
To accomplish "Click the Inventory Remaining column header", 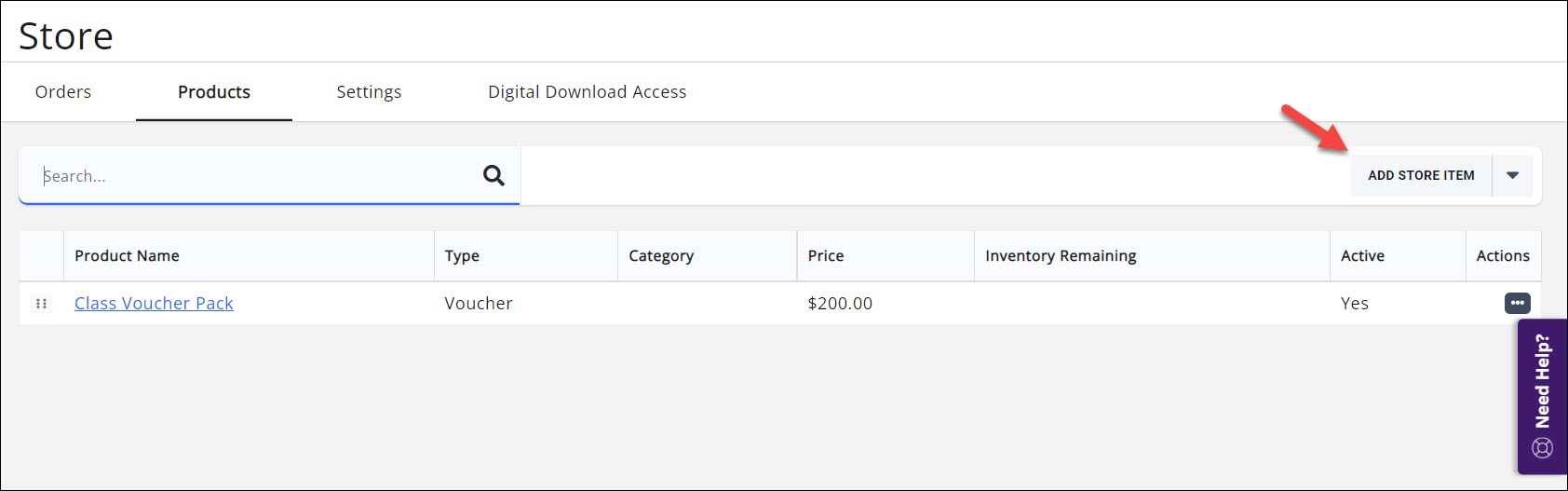I will 1061,256.
